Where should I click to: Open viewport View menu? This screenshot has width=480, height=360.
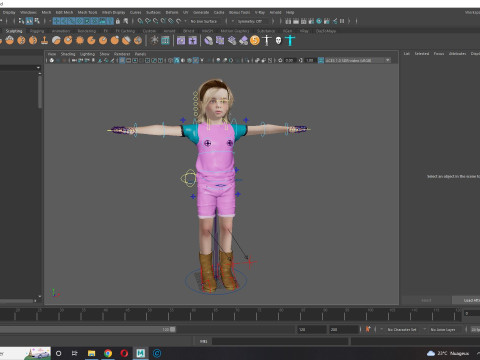click(x=52, y=54)
